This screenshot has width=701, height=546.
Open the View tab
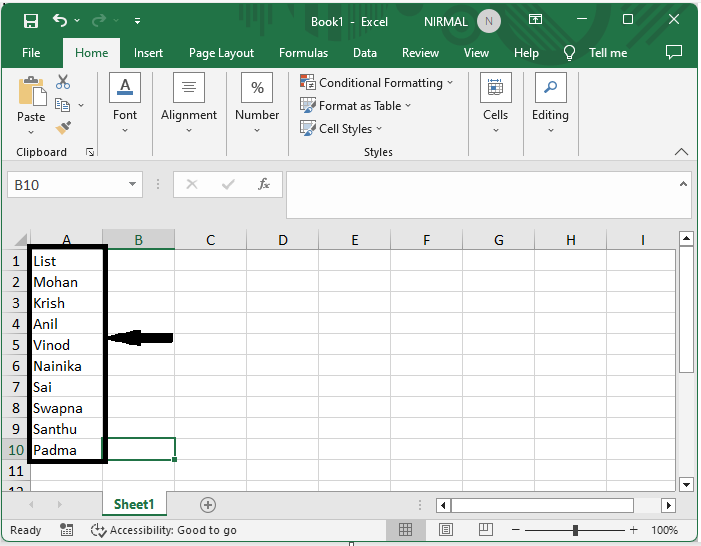click(x=476, y=53)
